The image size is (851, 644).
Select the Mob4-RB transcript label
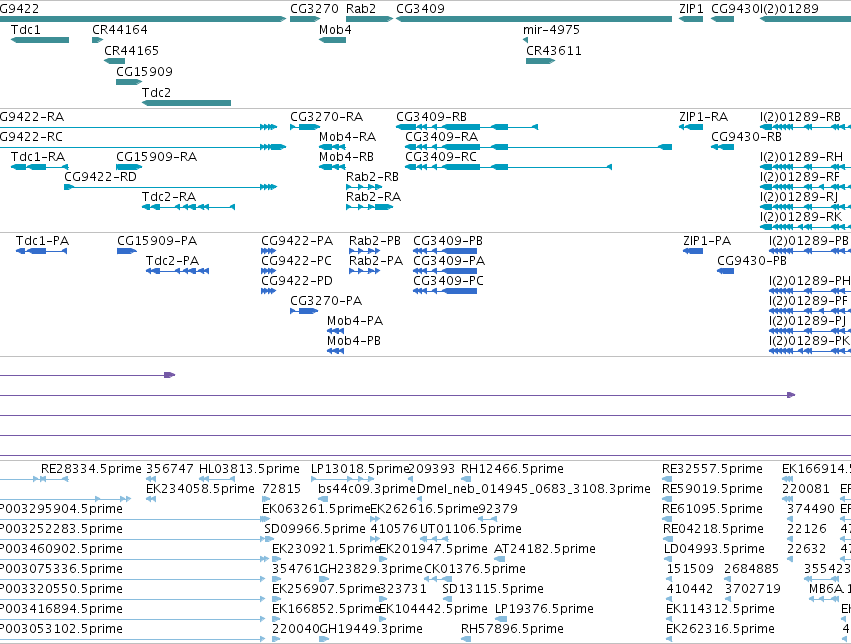pos(346,157)
